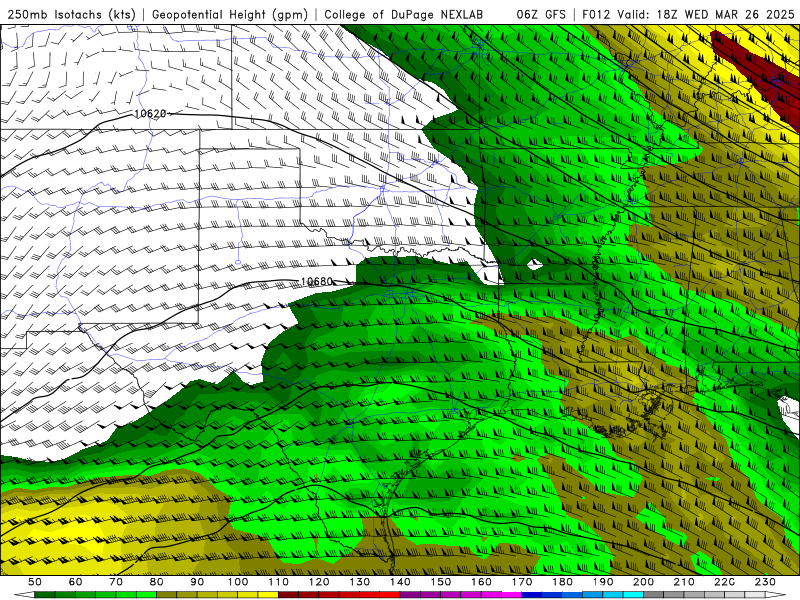
Task: Click the dark blue colorbar swatch
Action: pyautogui.click(x=532, y=595)
